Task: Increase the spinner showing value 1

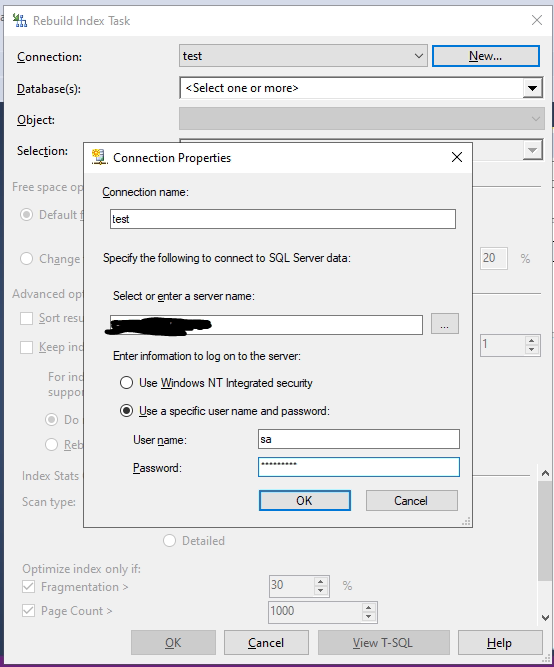Action: pyautogui.click(x=531, y=341)
